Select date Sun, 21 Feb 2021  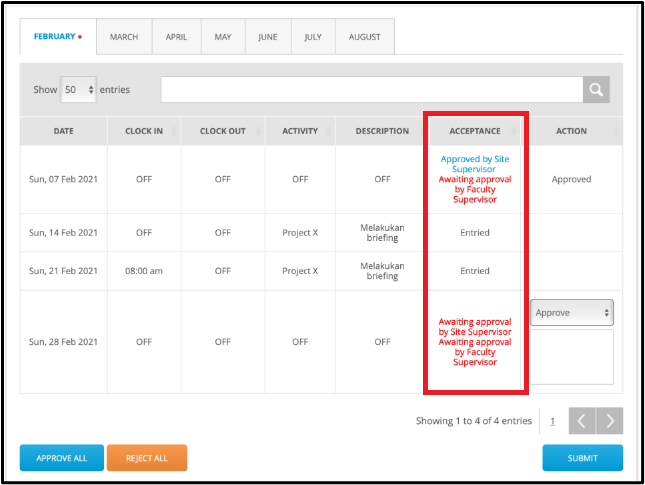tap(63, 271)
